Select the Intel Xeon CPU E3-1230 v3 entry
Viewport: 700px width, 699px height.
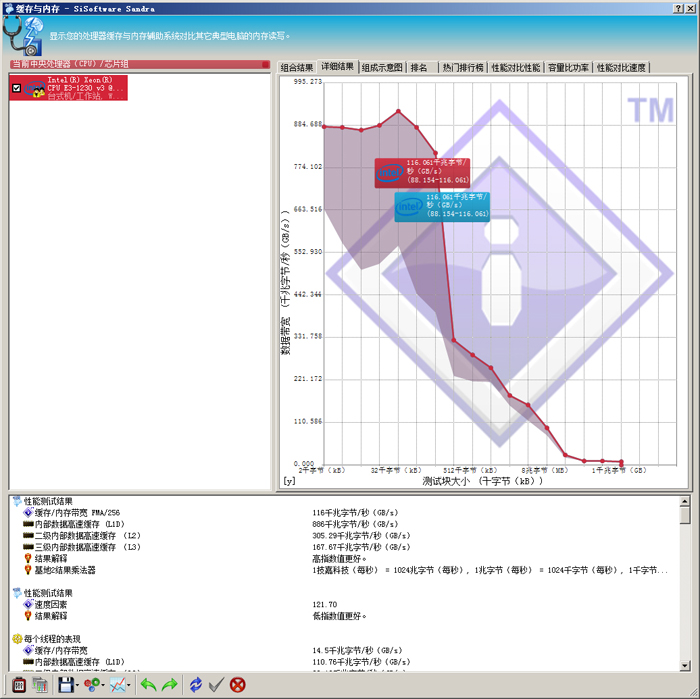(68, 87)
